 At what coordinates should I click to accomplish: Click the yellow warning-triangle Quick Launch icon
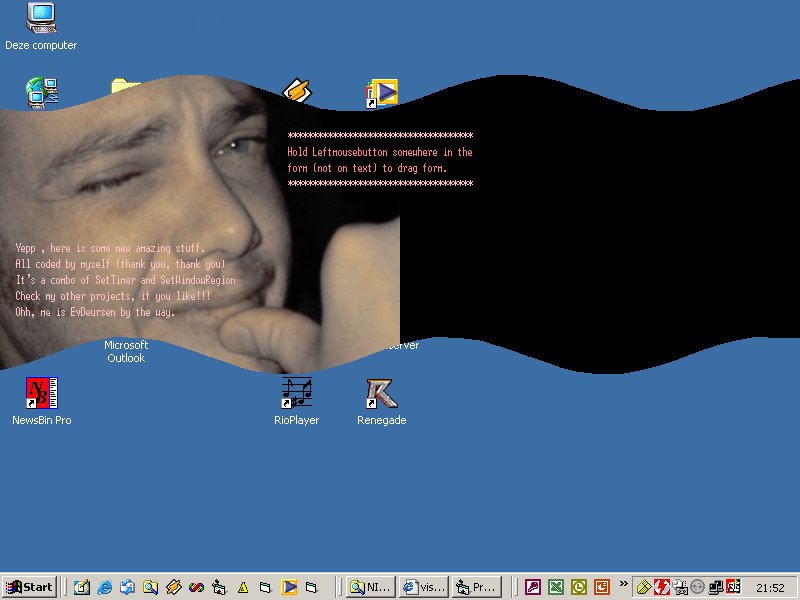coord(243,587)
